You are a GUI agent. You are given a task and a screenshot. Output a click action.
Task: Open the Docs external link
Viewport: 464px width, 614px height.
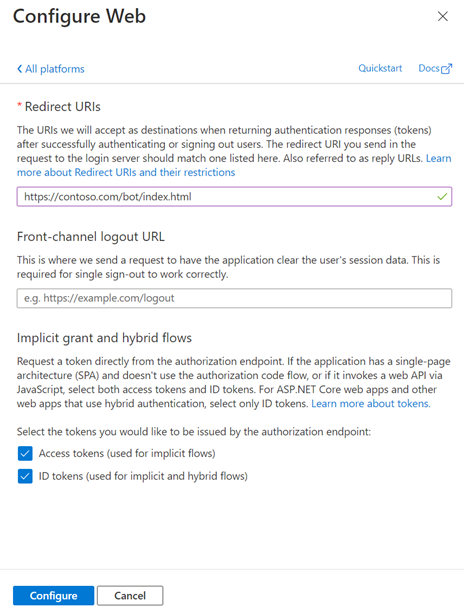435,69
